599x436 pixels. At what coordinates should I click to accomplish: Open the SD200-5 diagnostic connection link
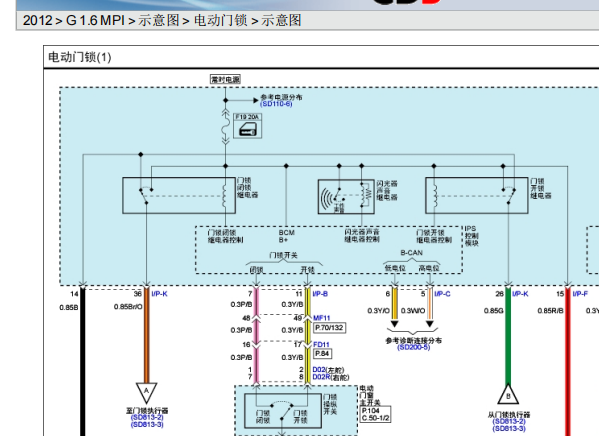click(413, 347)
